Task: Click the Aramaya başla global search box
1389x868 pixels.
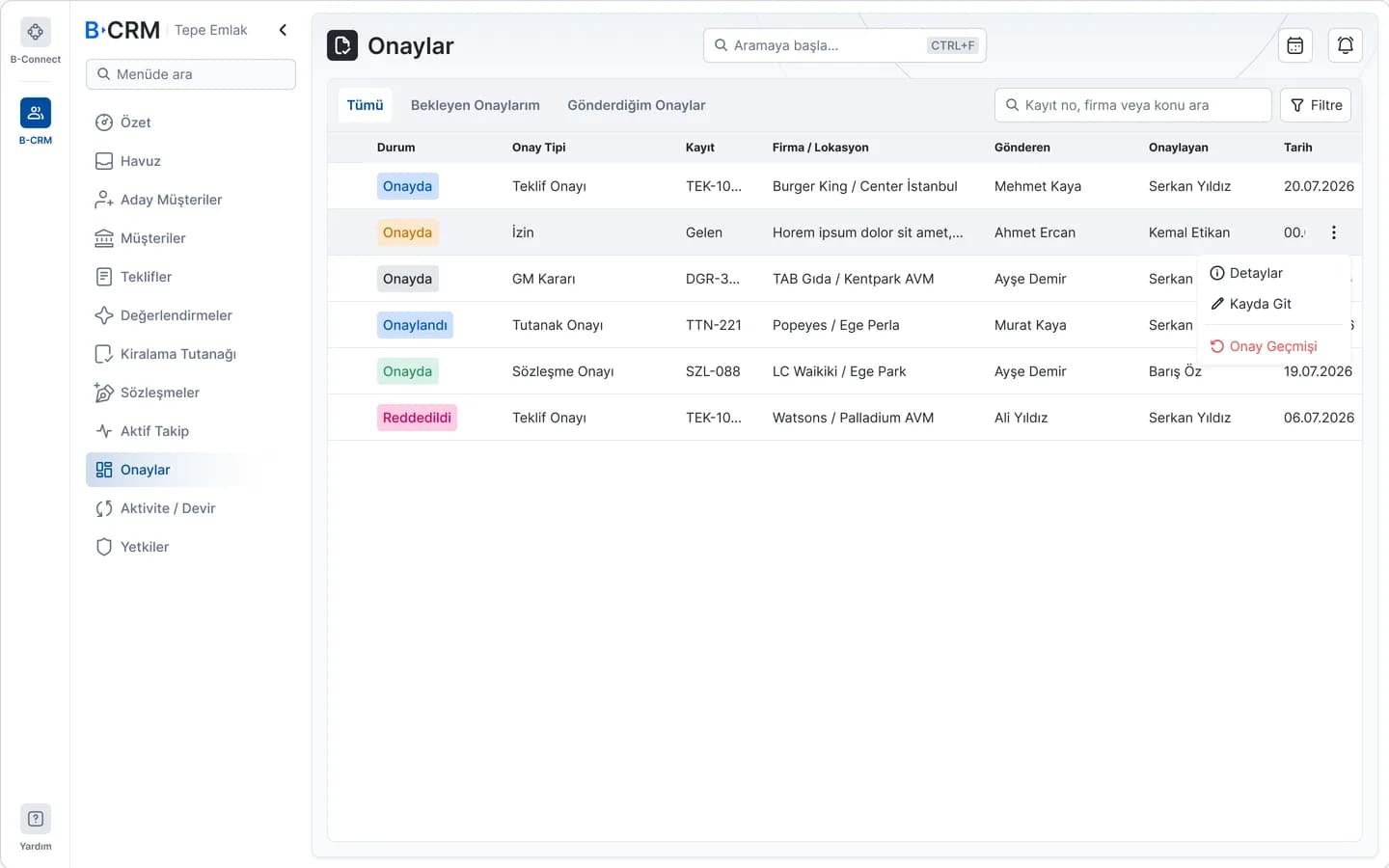Action: (845, 45)
